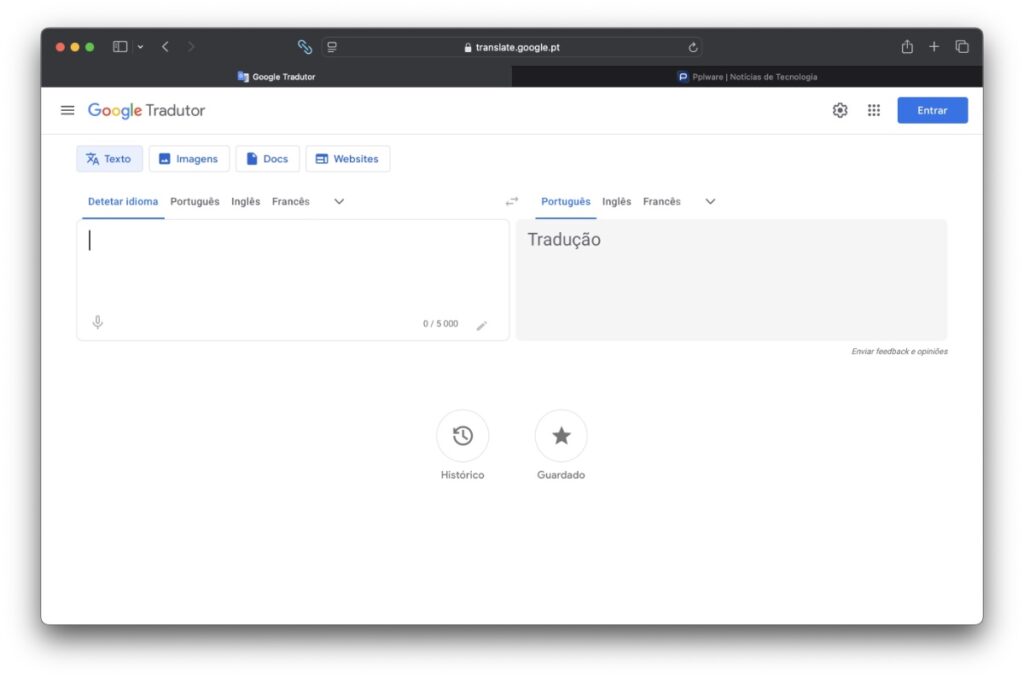Image resolution: width=1024 pixels, height=679 pixels.
Task: Choose Português as source language
Action: click(195, 202)
